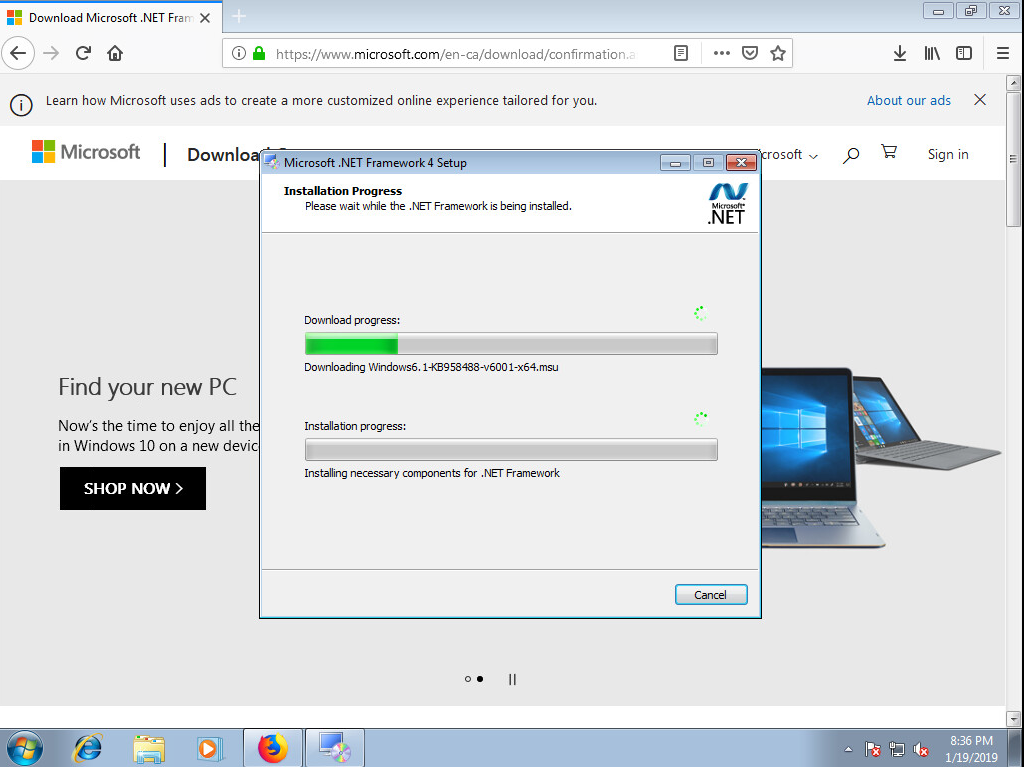Open the Firefox hamburger menu
Screen dimensions: 1024x767
pyautogui.click(x=1003, y=54)
